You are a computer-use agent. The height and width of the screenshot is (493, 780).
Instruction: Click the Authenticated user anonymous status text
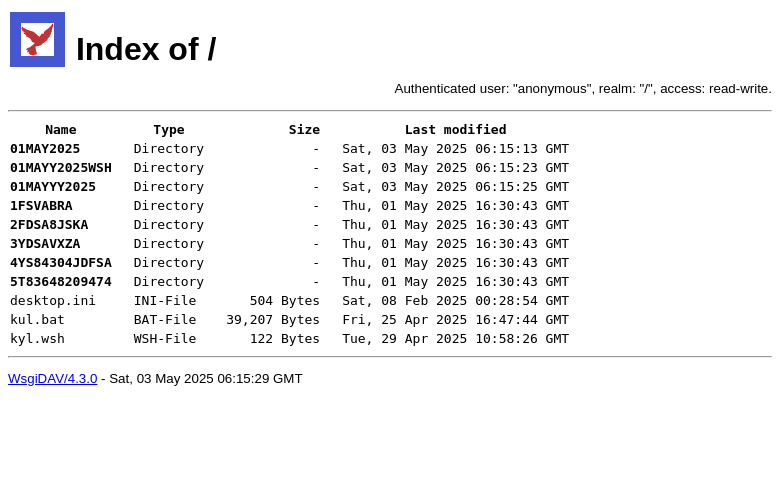tap(583, 89)
